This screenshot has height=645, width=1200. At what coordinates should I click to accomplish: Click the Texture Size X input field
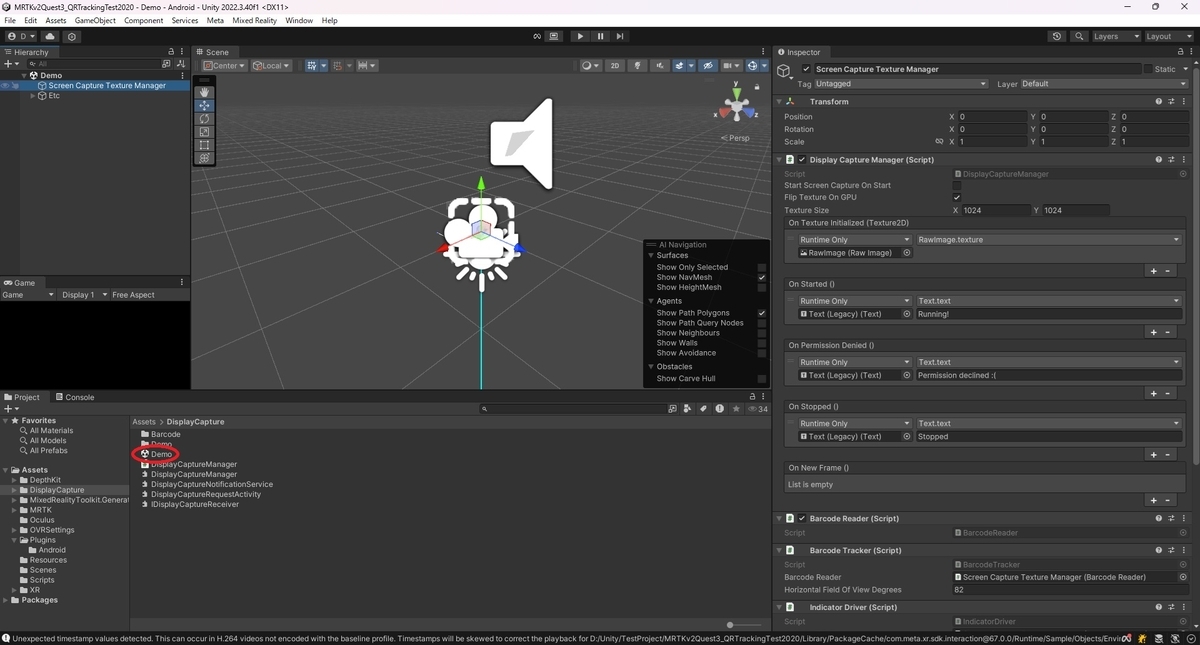994,210
